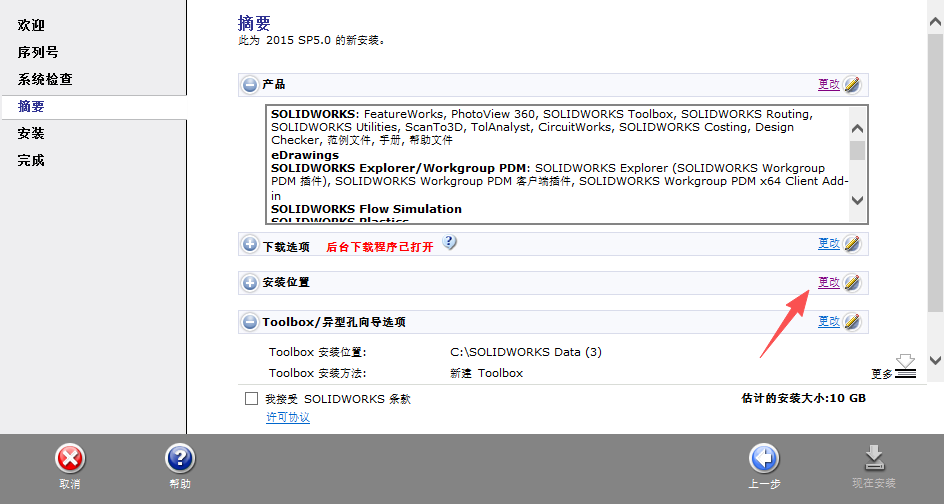The height and width of the screenshot is (504, 944).
Task: Click the 新建 Toolbox value
Action: [x=486, y=373]
